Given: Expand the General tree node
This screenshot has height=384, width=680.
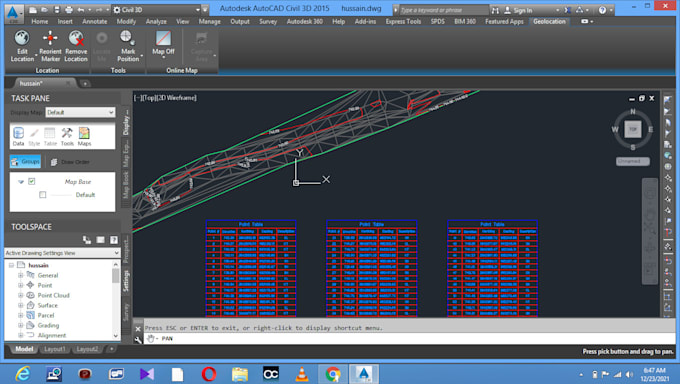Looking at the screenshot, I should 20,275.
